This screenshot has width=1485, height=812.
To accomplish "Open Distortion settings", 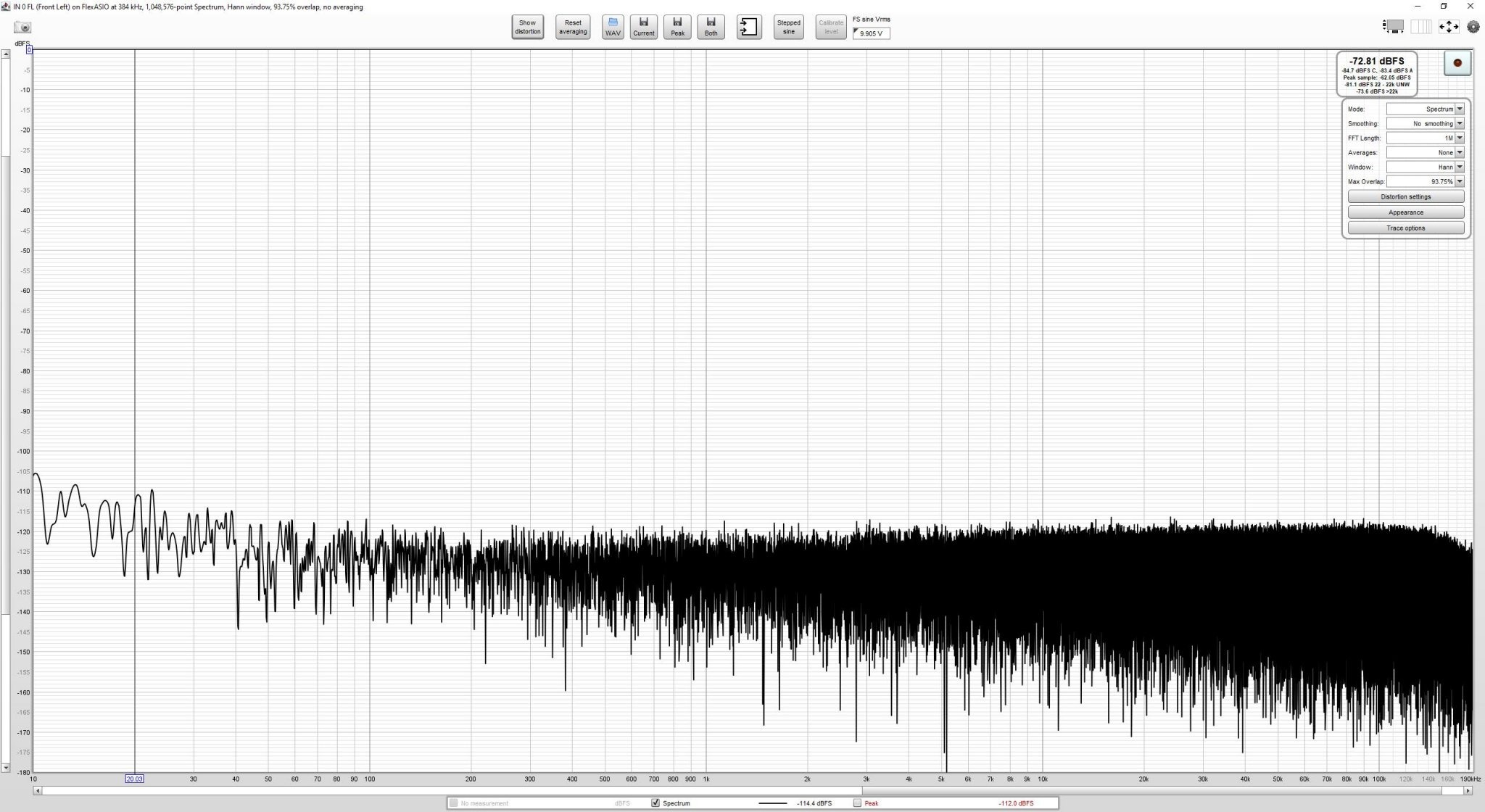I will point(1405,196).
